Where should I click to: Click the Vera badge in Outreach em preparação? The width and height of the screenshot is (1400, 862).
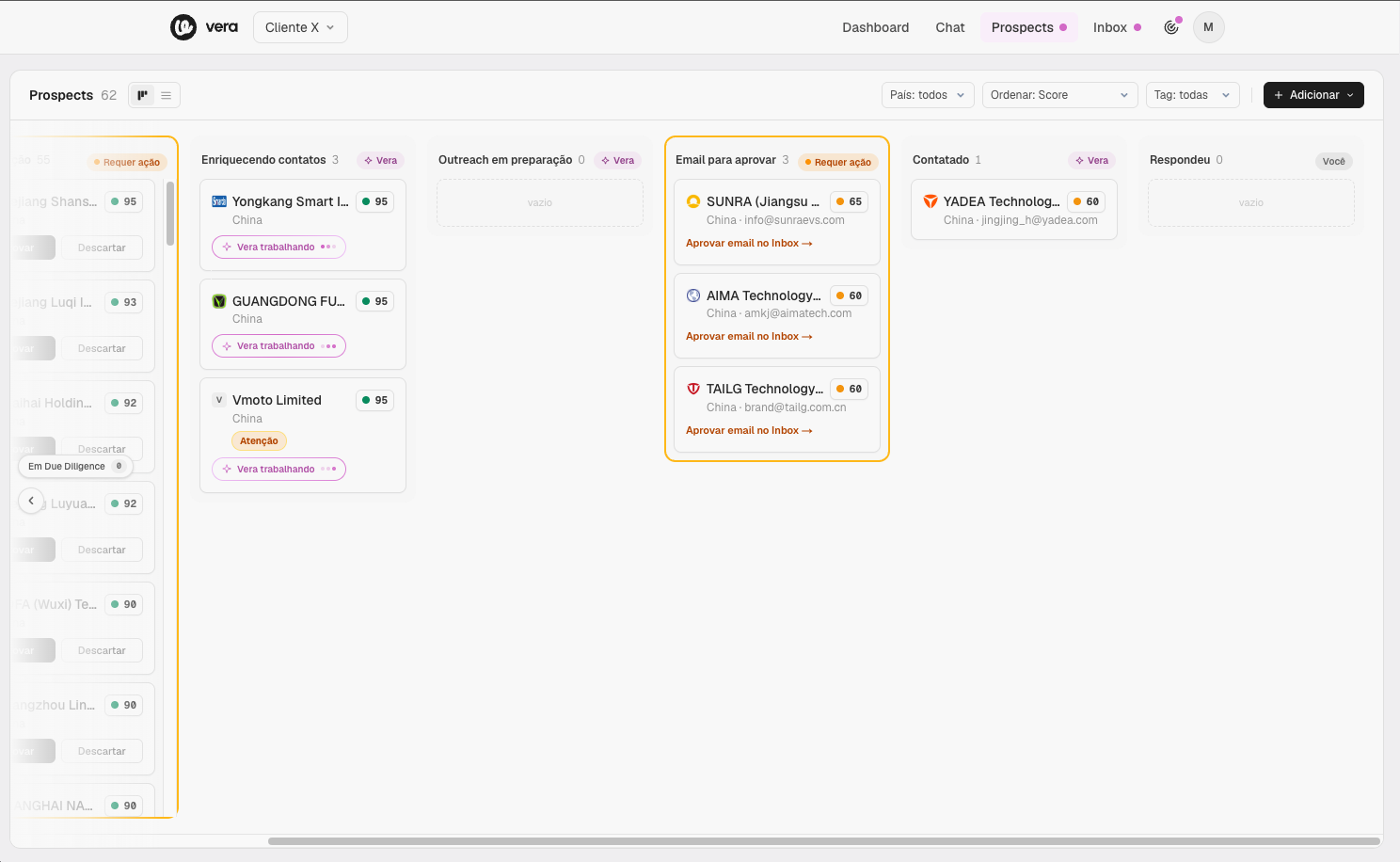pos(617,160)
